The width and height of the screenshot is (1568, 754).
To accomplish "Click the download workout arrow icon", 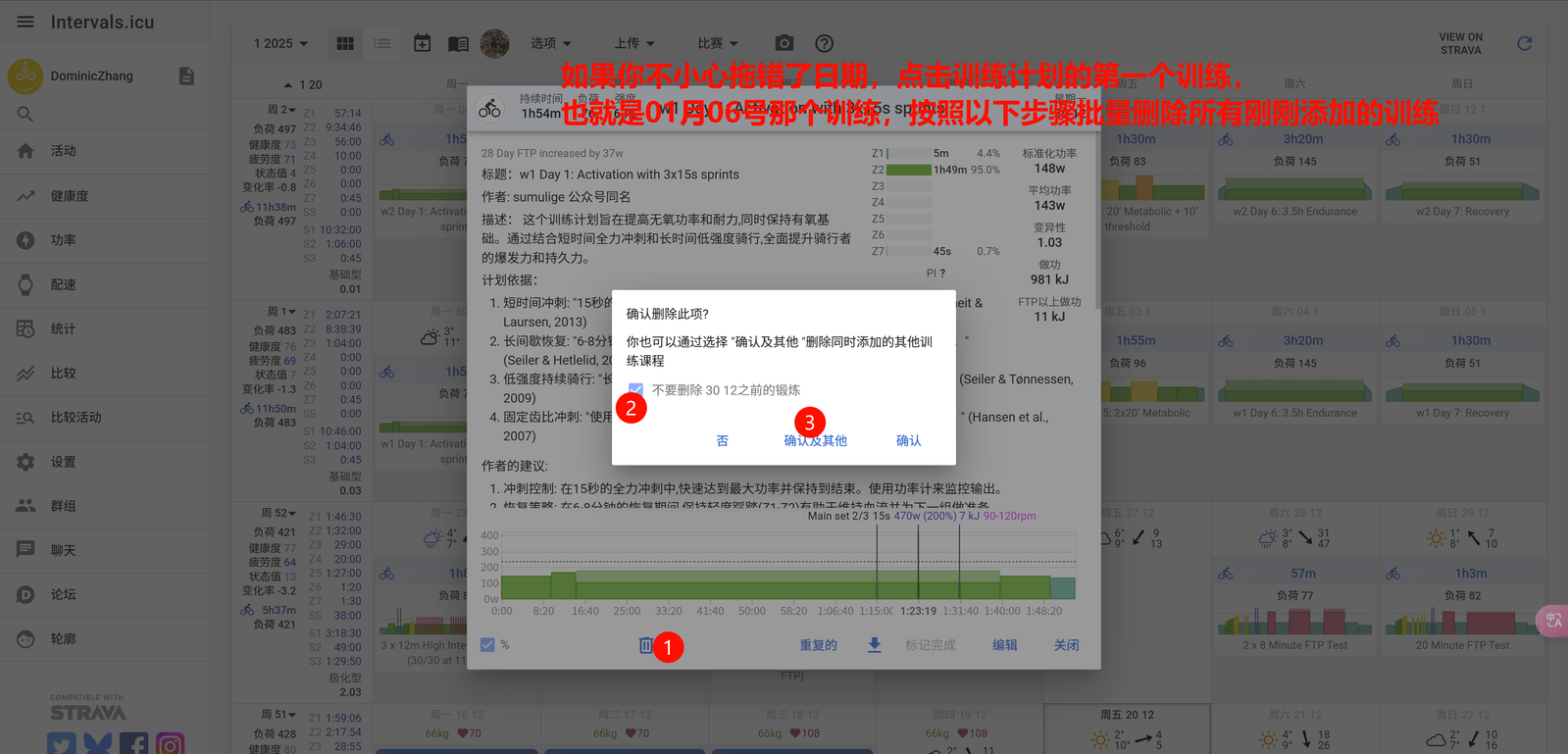I will click(x=874, y=645).
